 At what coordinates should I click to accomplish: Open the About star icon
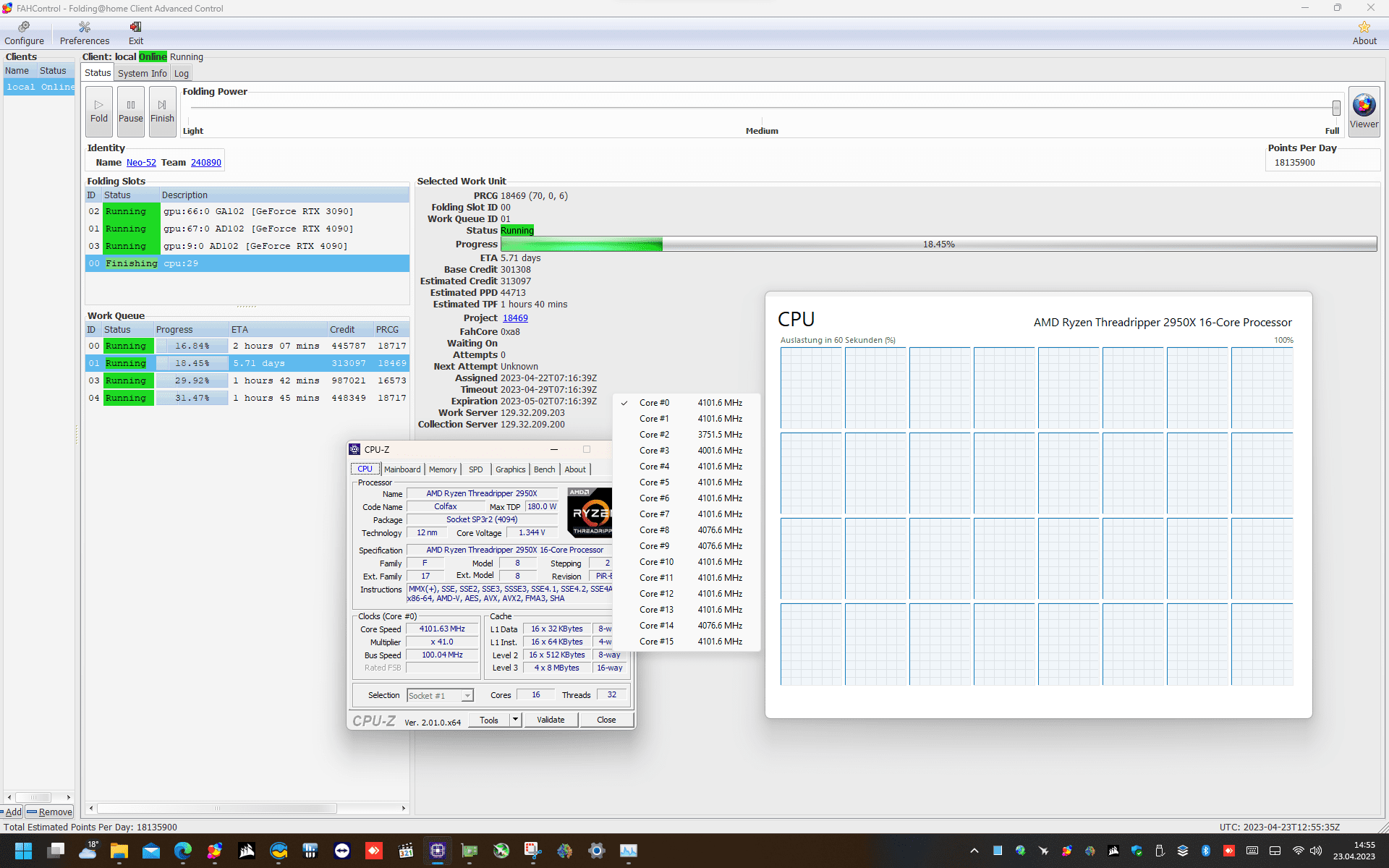(x=1364, y=33)
